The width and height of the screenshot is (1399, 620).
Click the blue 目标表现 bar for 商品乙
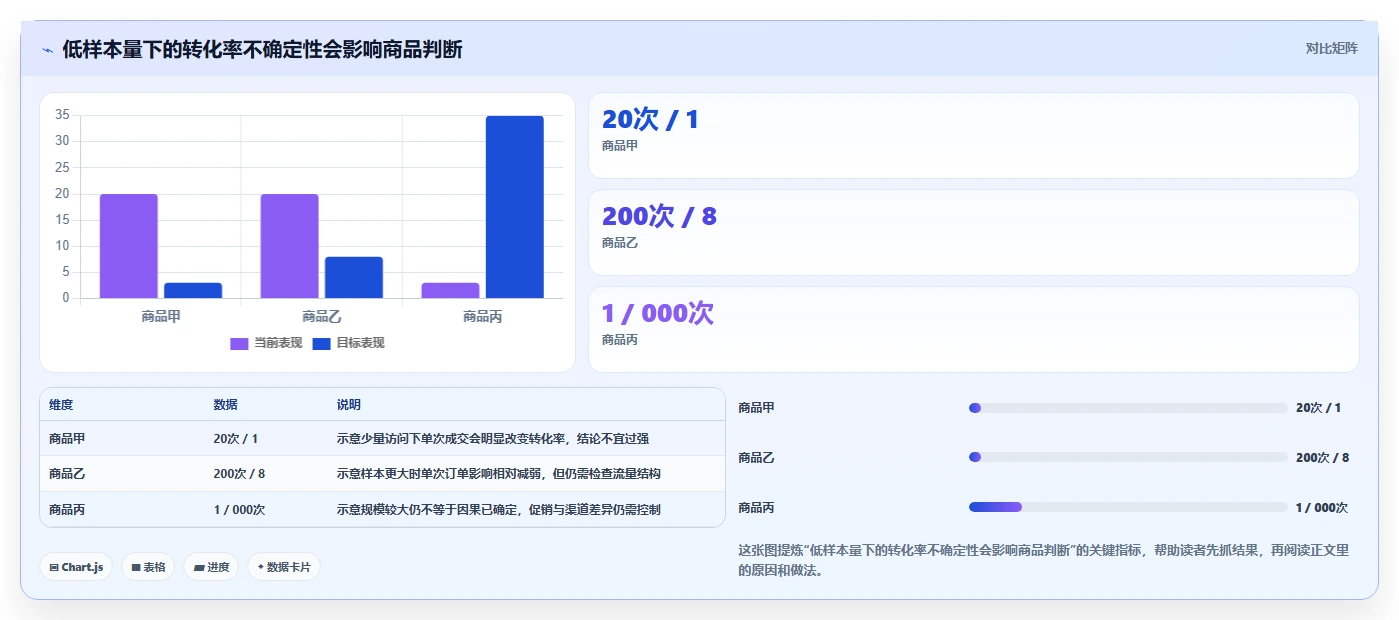[x=354, y=277]
